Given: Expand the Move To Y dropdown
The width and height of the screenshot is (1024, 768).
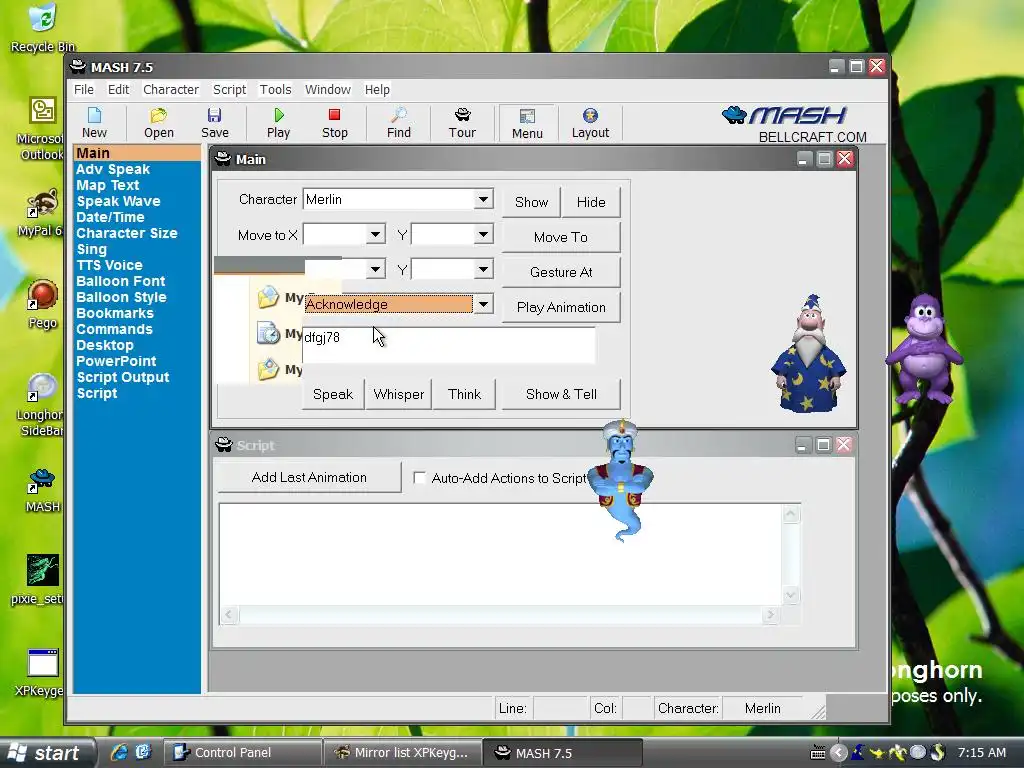Looking at the screenshot, I should [x=483, y=234].
